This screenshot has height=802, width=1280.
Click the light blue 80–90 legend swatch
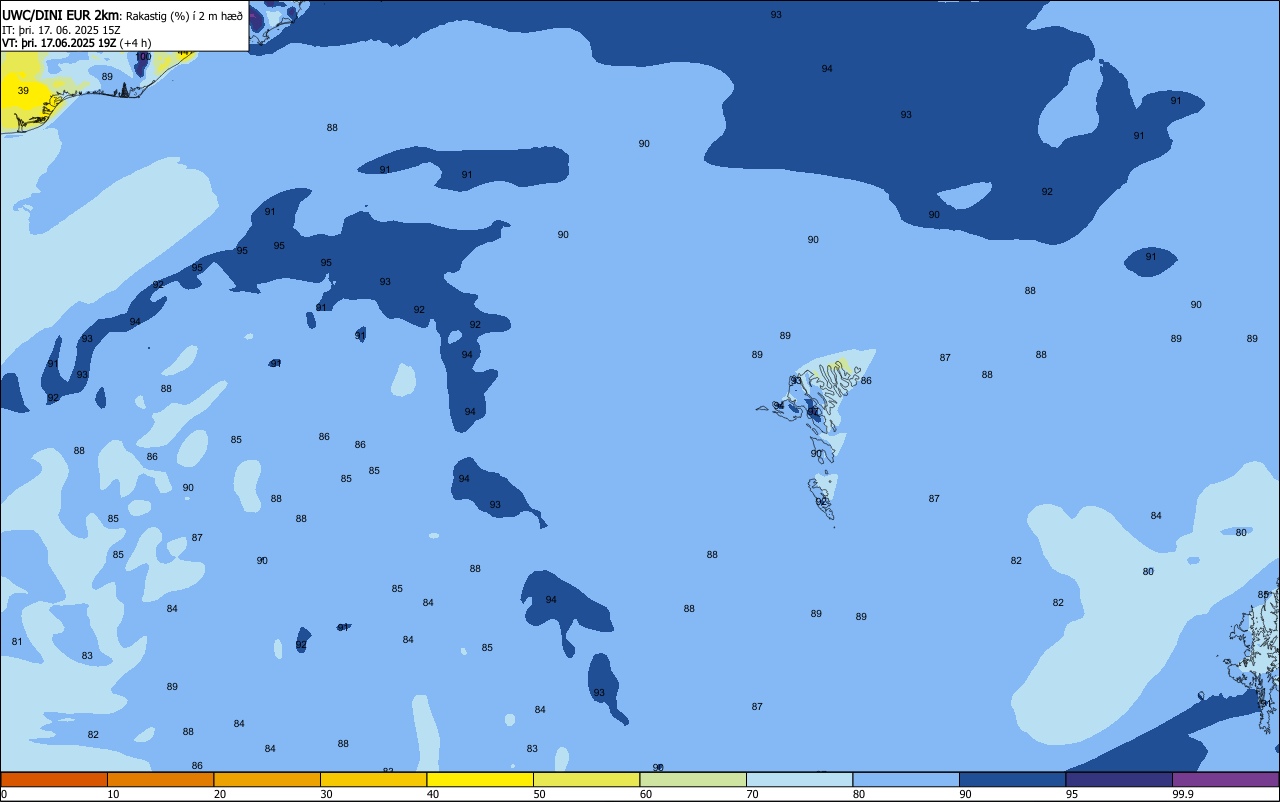[906, 779]
